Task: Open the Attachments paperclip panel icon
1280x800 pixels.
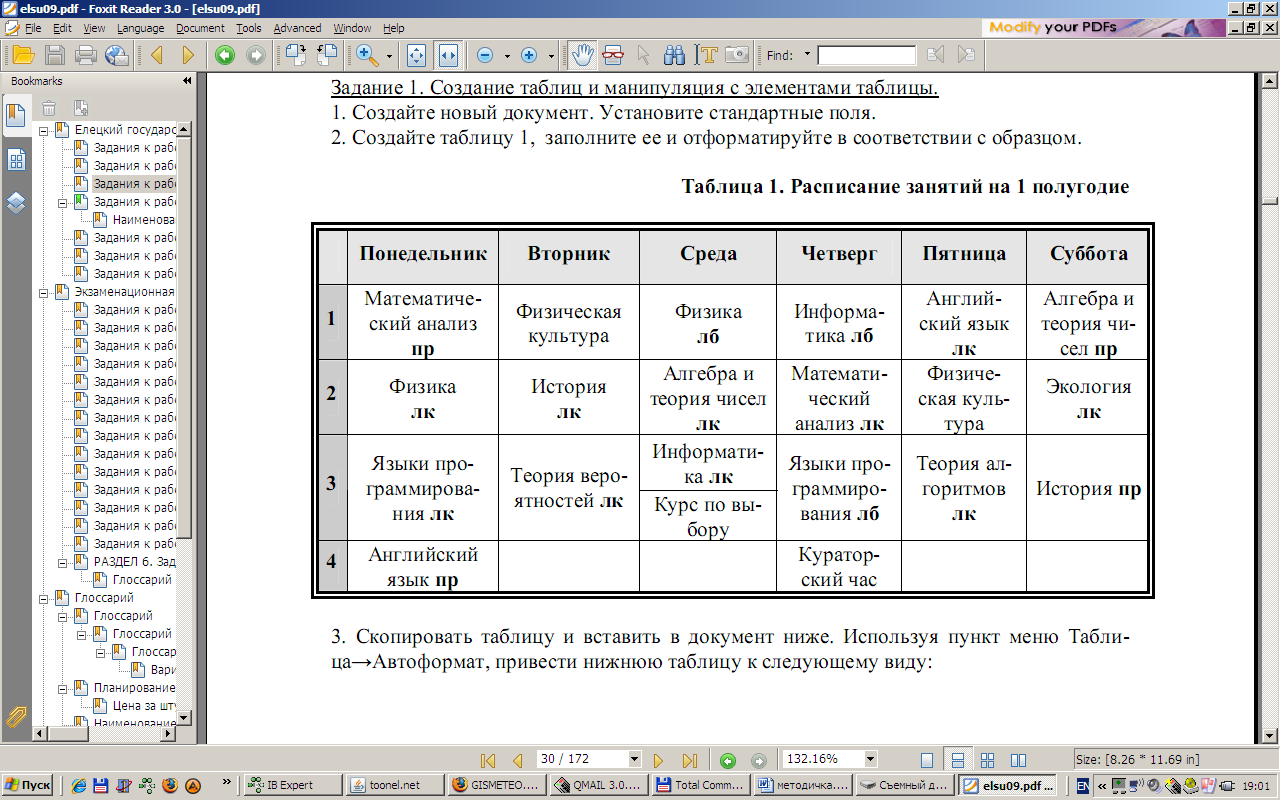Action: pos(16,716)
